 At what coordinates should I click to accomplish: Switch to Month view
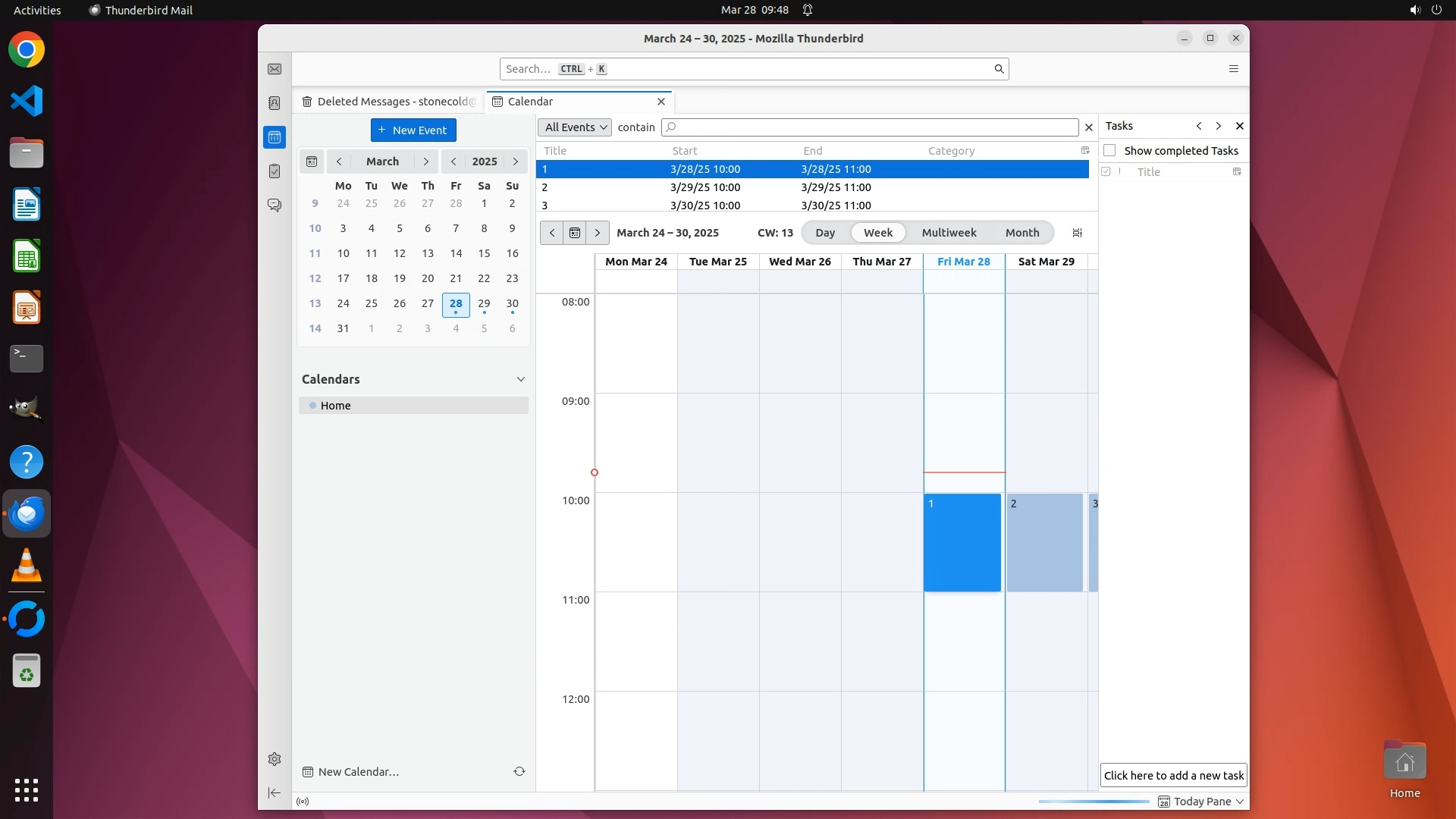point(1021,233)
